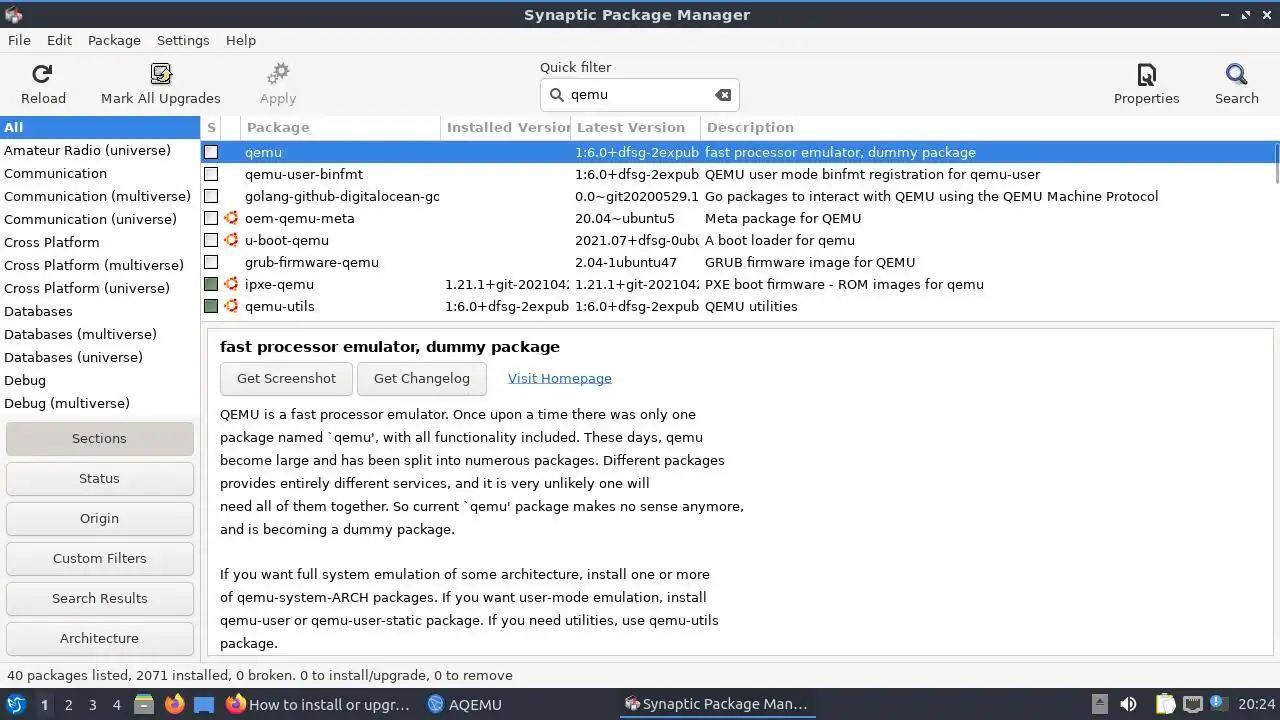
Task: Switch to the Sections filter view
Action: pos(99,438)
